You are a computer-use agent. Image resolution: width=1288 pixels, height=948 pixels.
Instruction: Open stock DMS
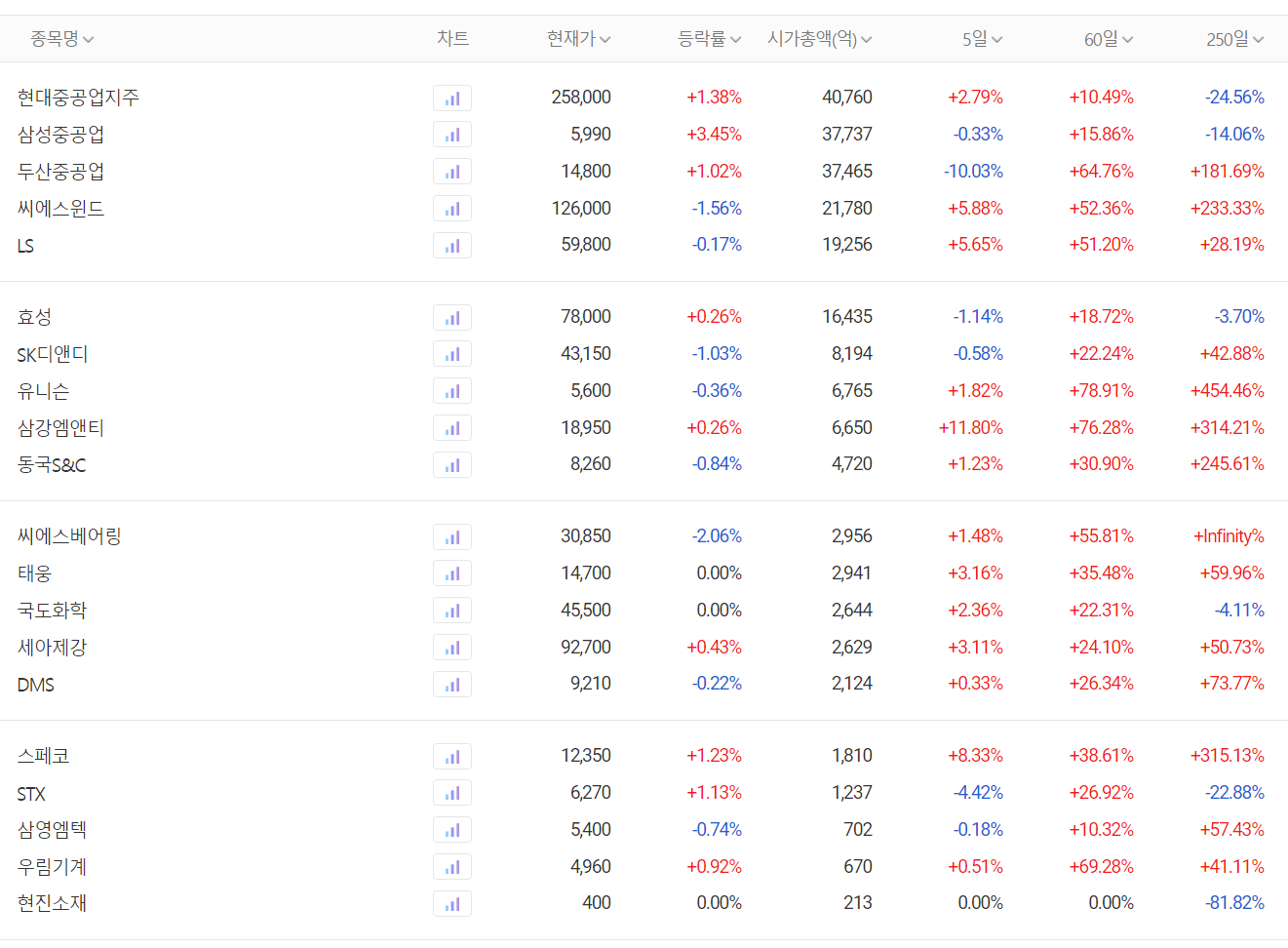[36, 685]
